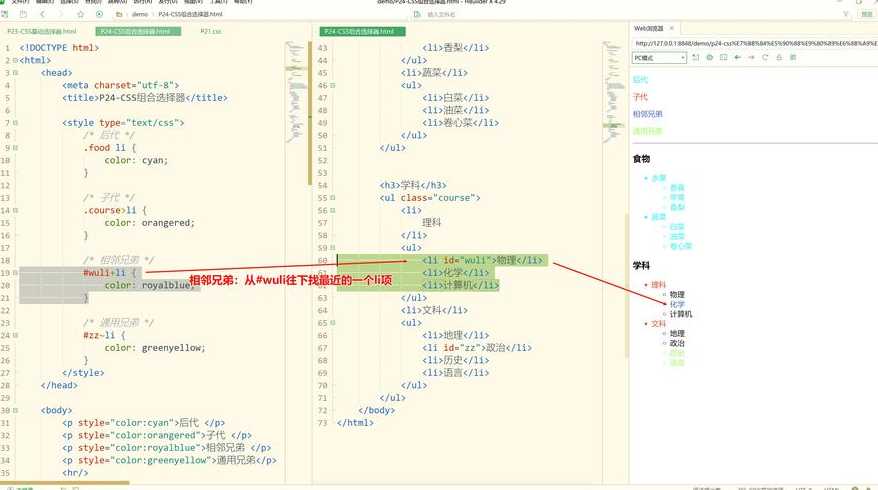The height and width of the screenshot is (490, 878).
Task: Click the browser URL address field
Action: [756, 43]
